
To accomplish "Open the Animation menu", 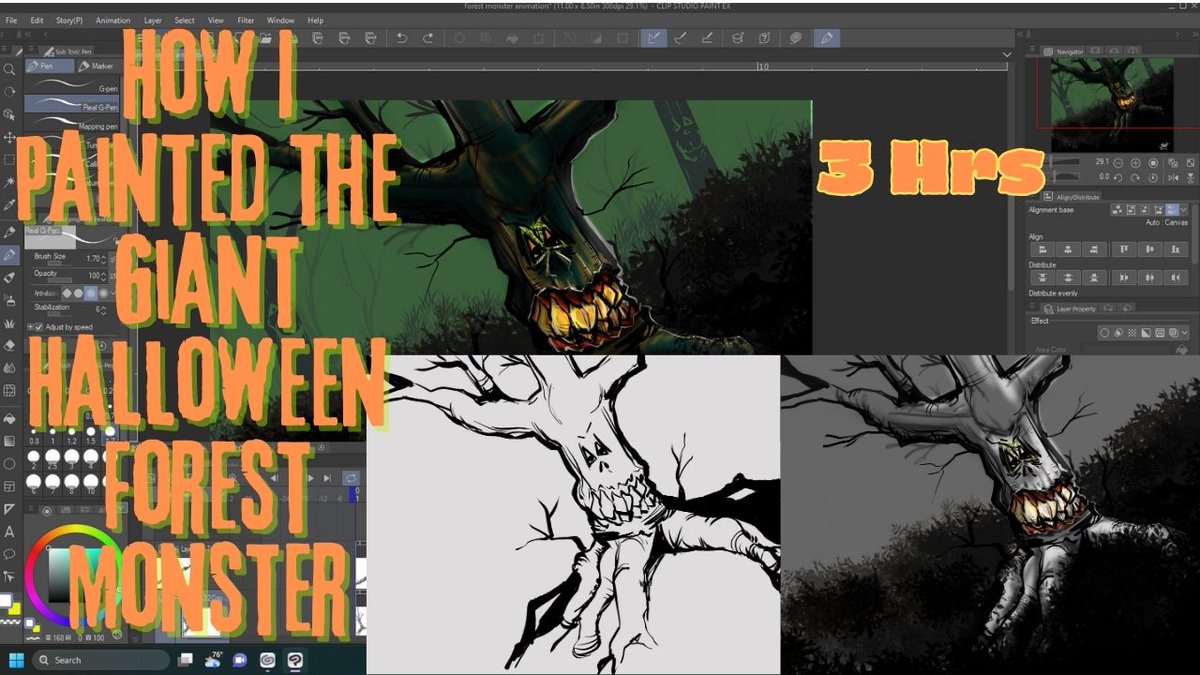I will coord(113,20).
